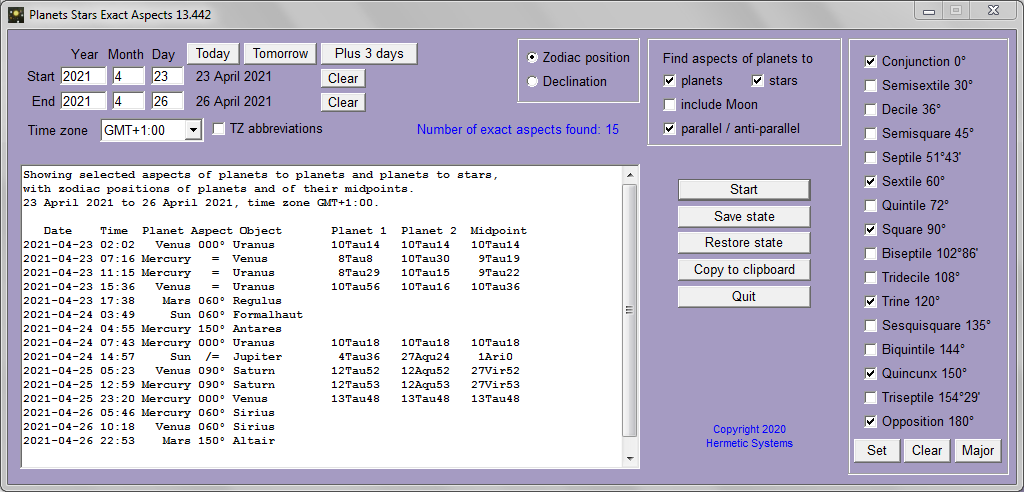Image resolution: width=1024 pixels, height=492 pixels.
Task: Enable include Moon checkbox
Action: click(x=669, y=105)
